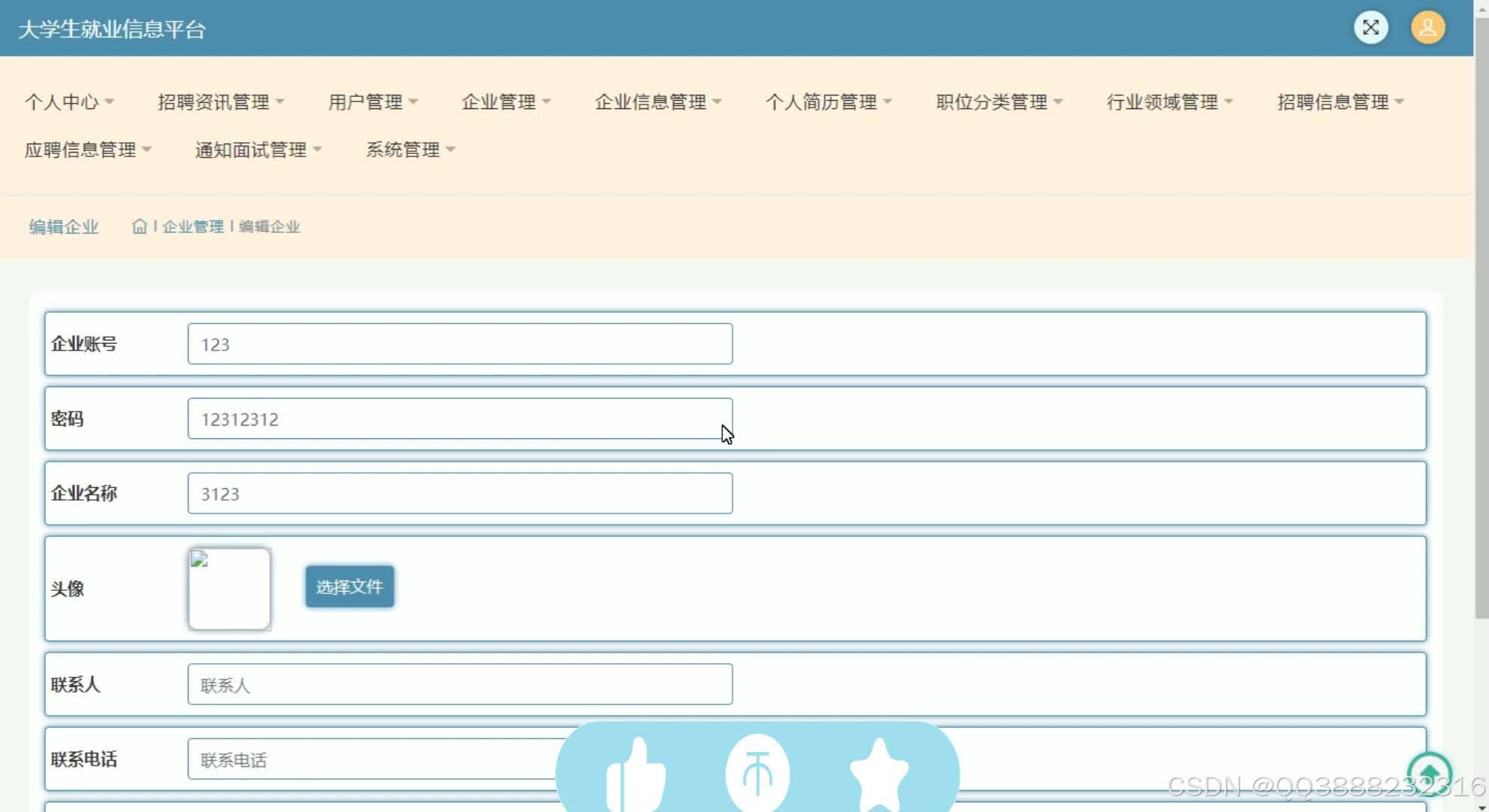
Task: Click the back-to-top arrow icon
Action: 1430,774
